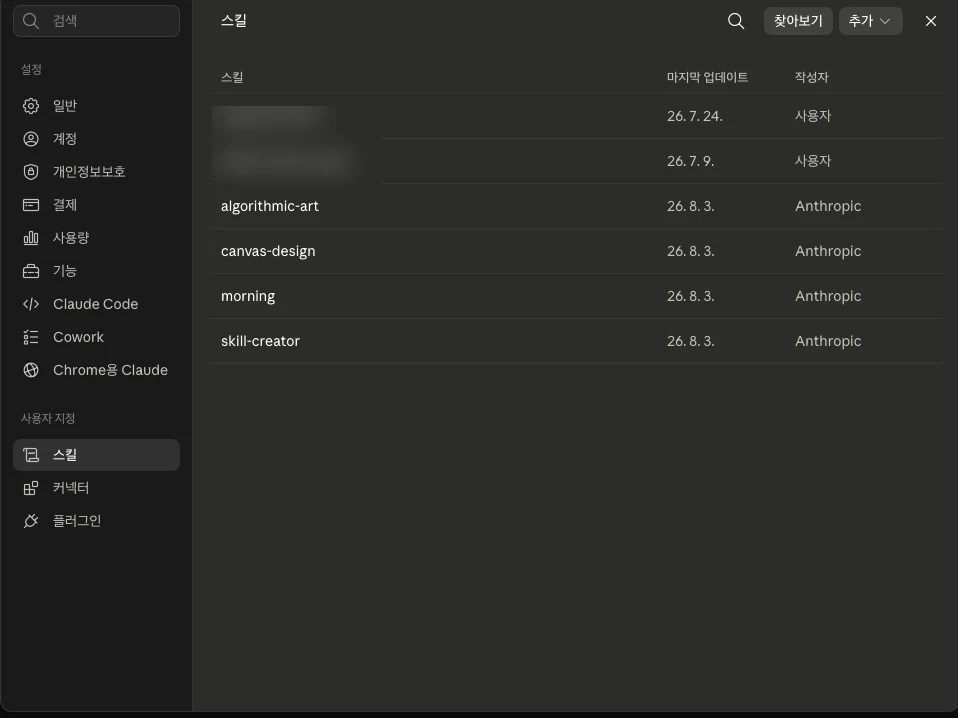Open Chrome용 Claude settings
This screenshot has height=718, width=958.
(x=97, y=370)
